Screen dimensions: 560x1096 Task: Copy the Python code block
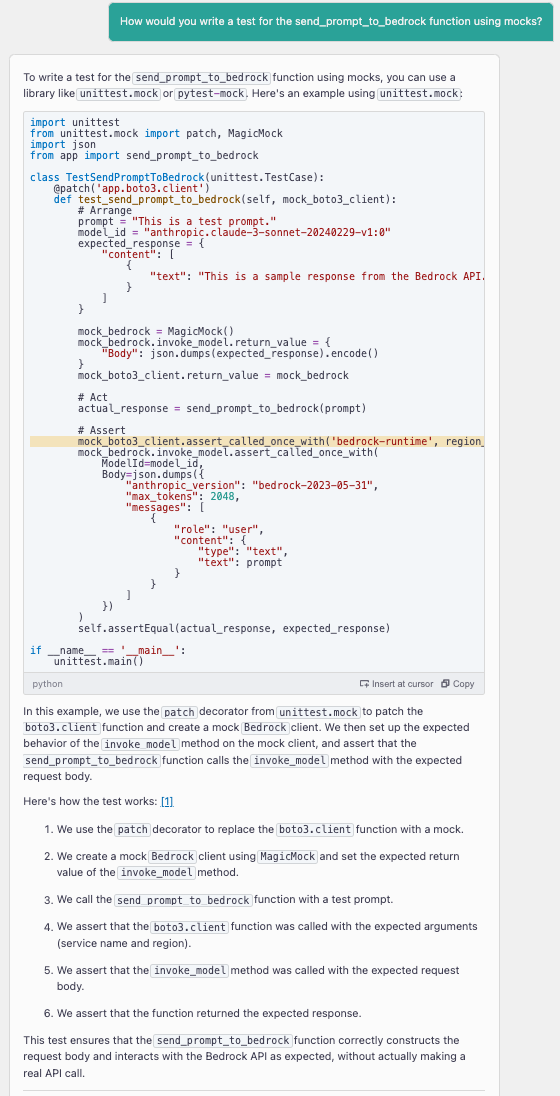458,684
